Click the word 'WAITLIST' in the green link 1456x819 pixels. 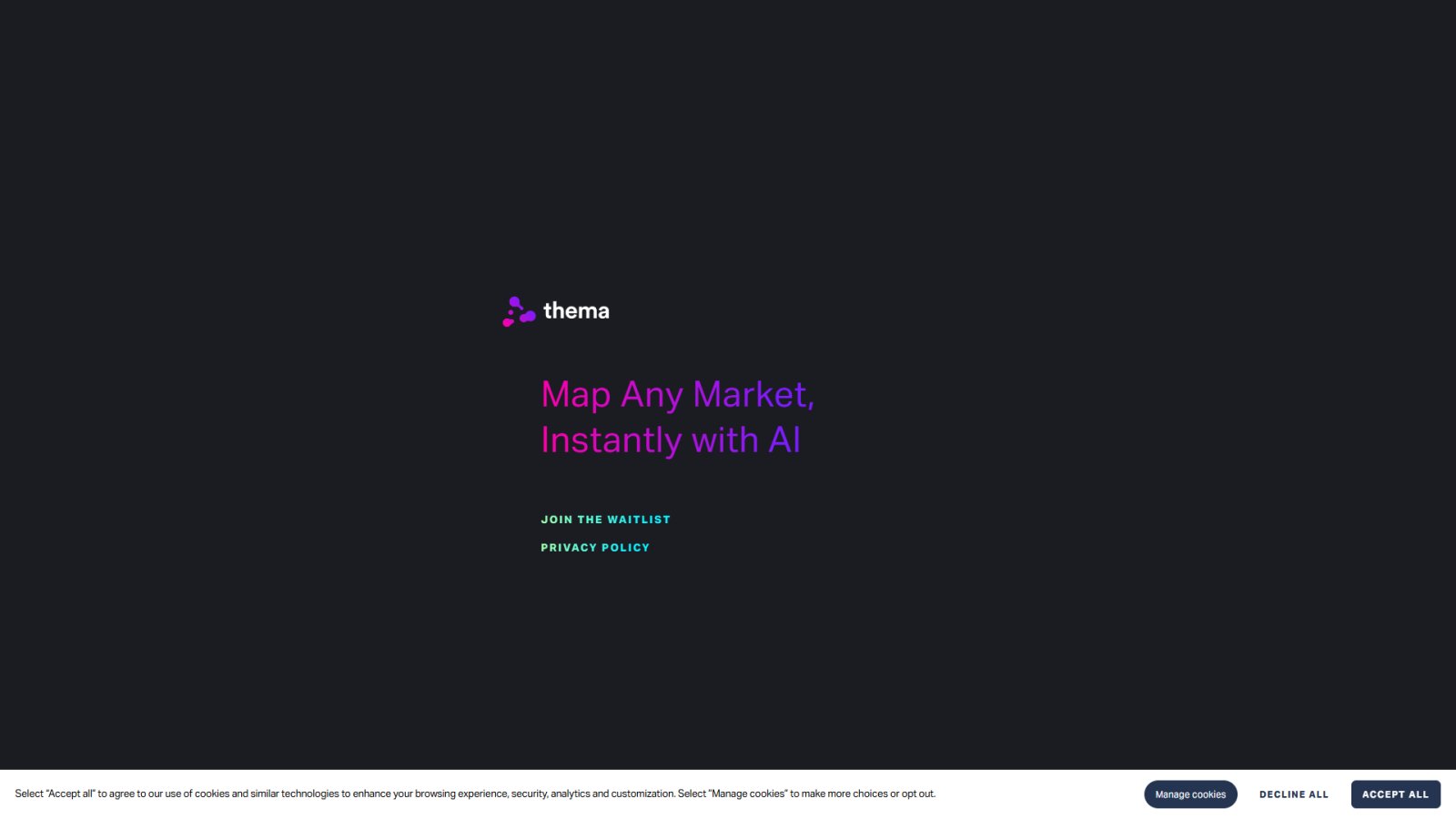[639, 520]
